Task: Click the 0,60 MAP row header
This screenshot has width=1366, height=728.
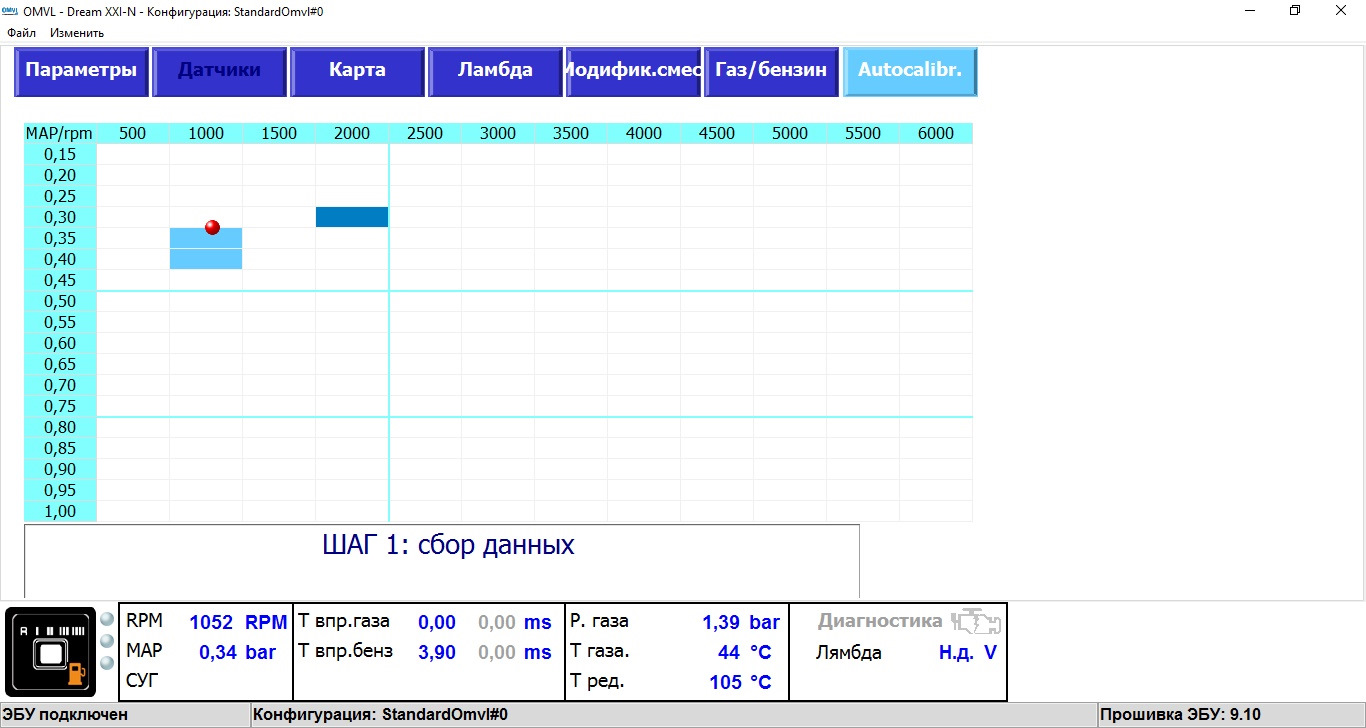Action: (60, 343)
